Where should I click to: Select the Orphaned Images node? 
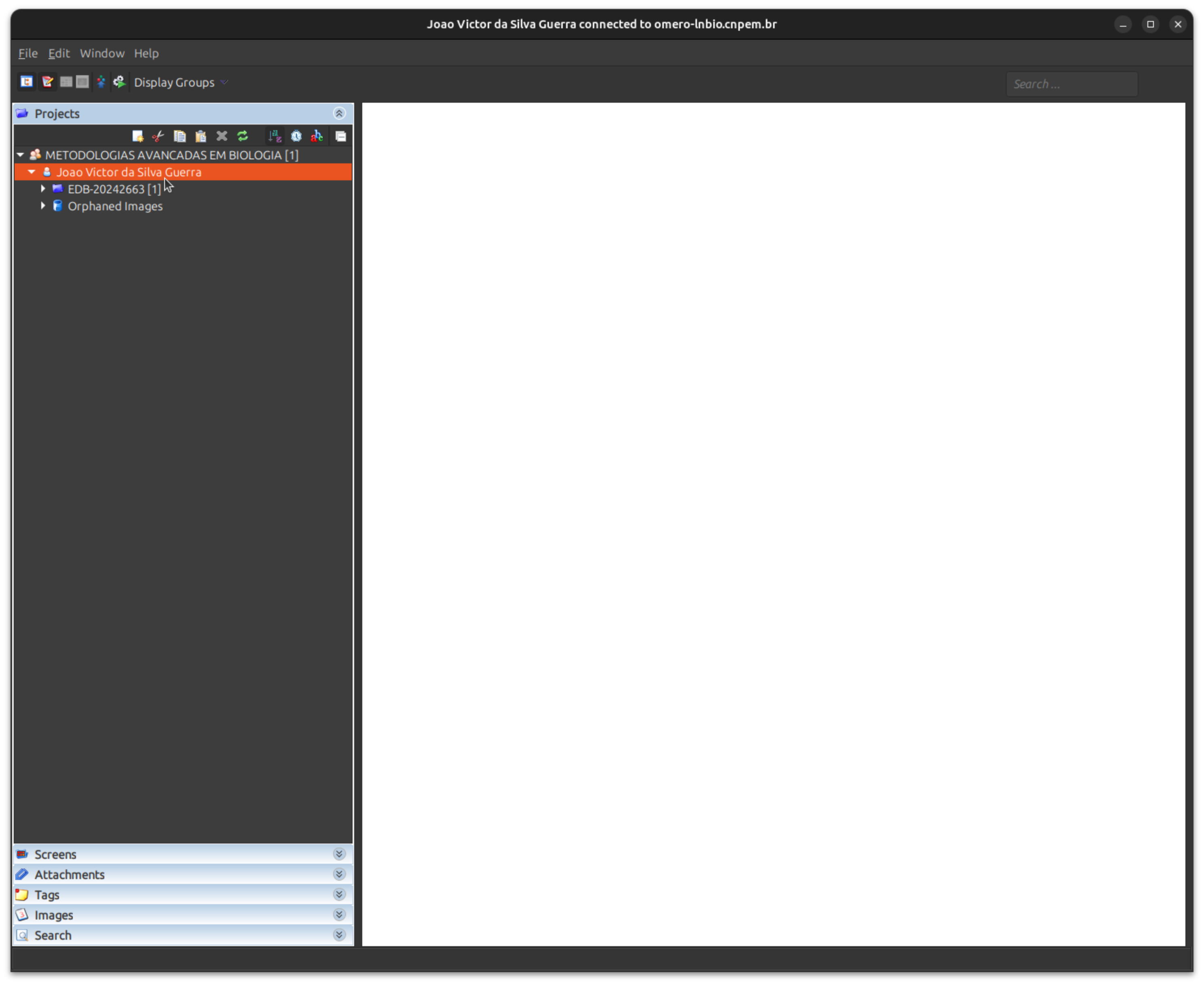[x=114, y=206]
